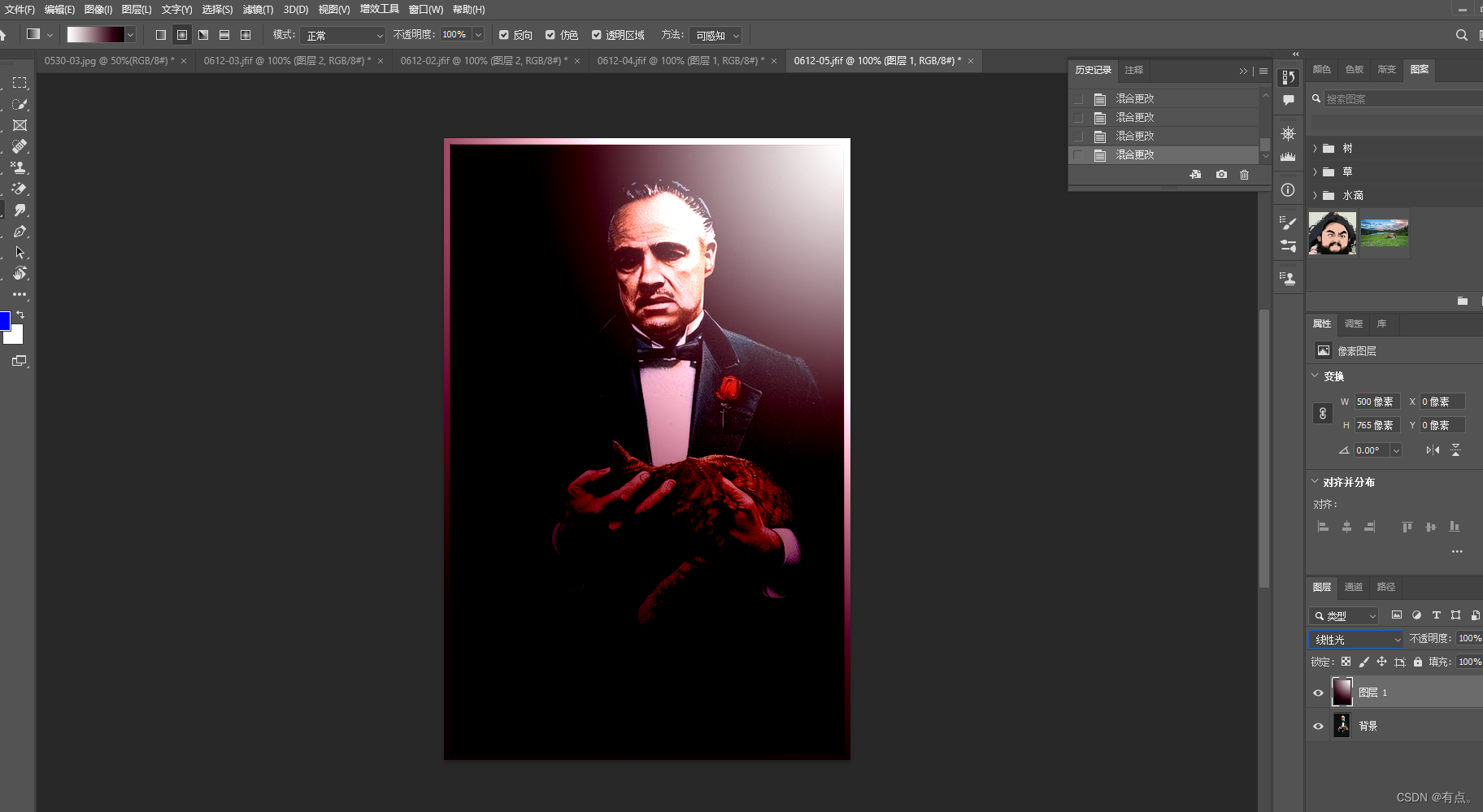Align left edges button
Image resolution: width=1483 pixels, height=812 pixels.
point(1323,527)
